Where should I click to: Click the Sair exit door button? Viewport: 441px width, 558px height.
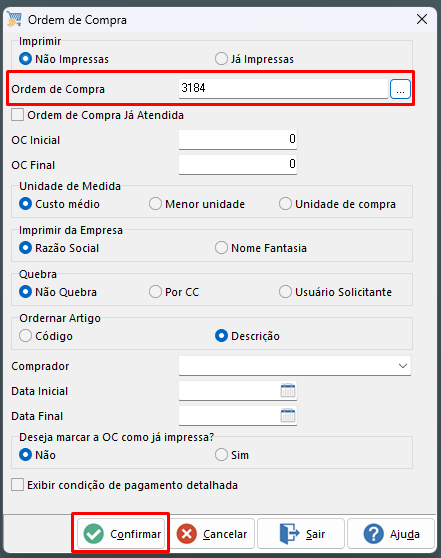(x=301, y=533)
